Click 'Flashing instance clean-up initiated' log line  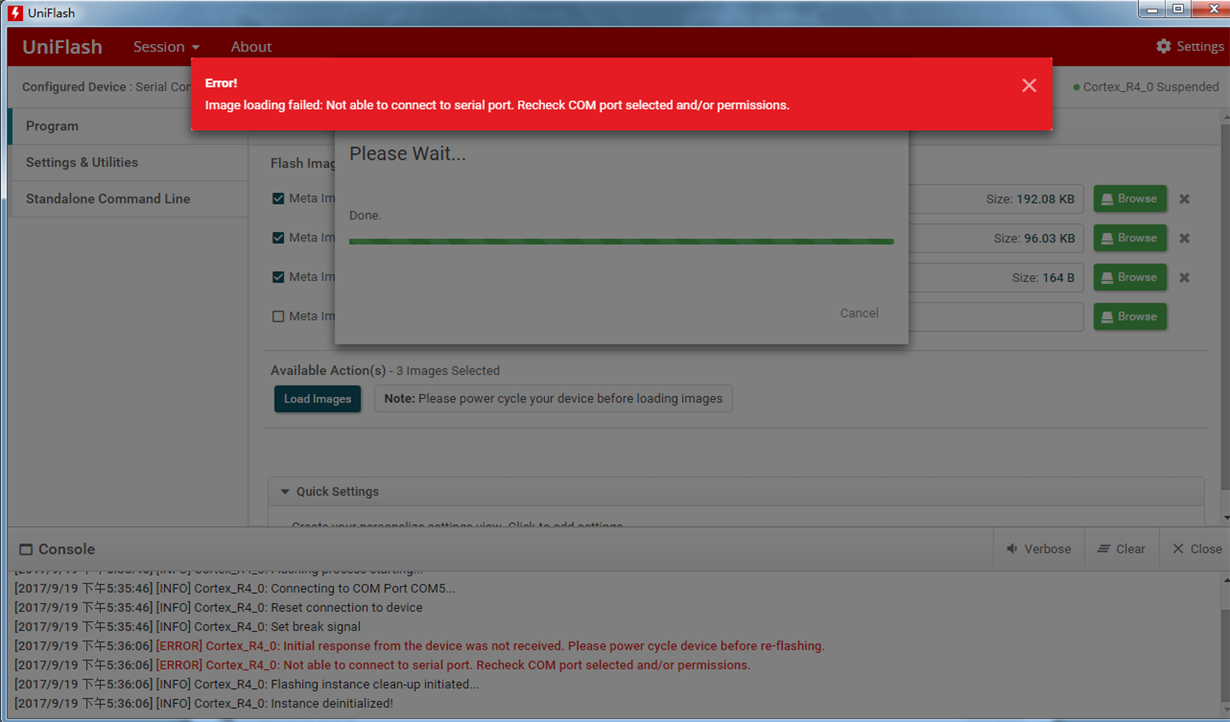[246, 684]
